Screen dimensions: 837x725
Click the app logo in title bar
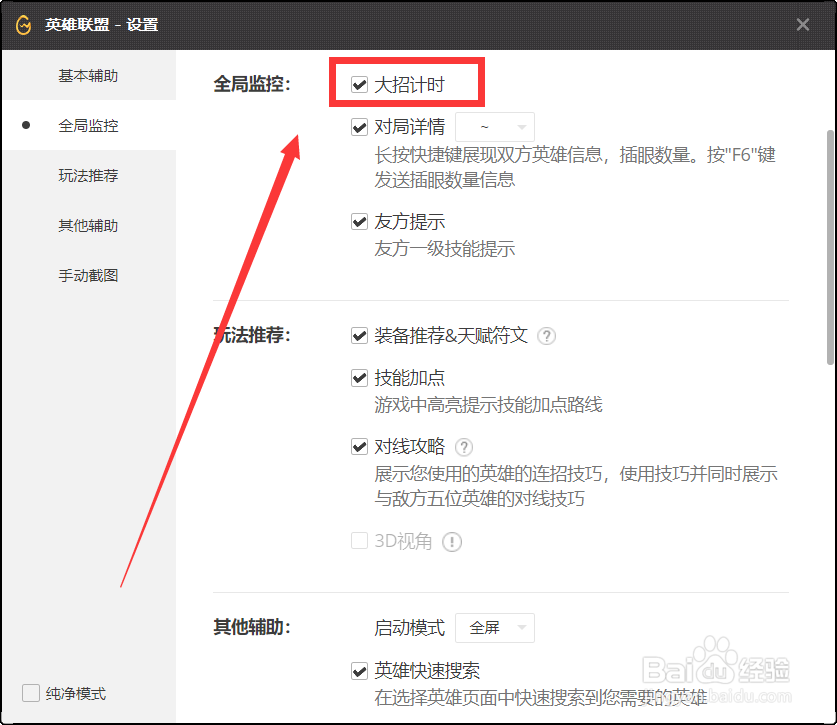click(23, 25)
